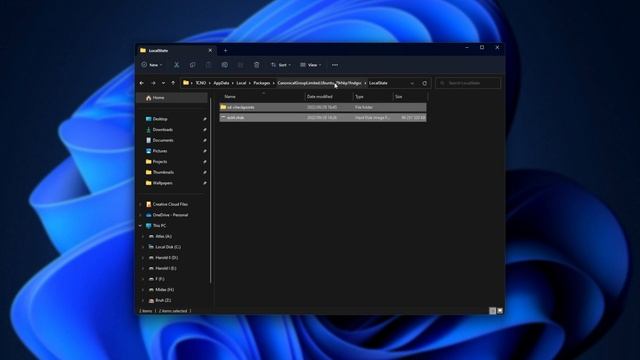Select OneDrive - Personal in sidebar
Screen dimensions: 640x360
[170, 215]
